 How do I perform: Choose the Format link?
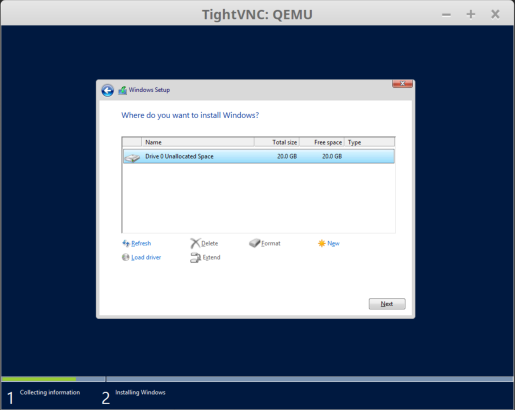point(271,243)
